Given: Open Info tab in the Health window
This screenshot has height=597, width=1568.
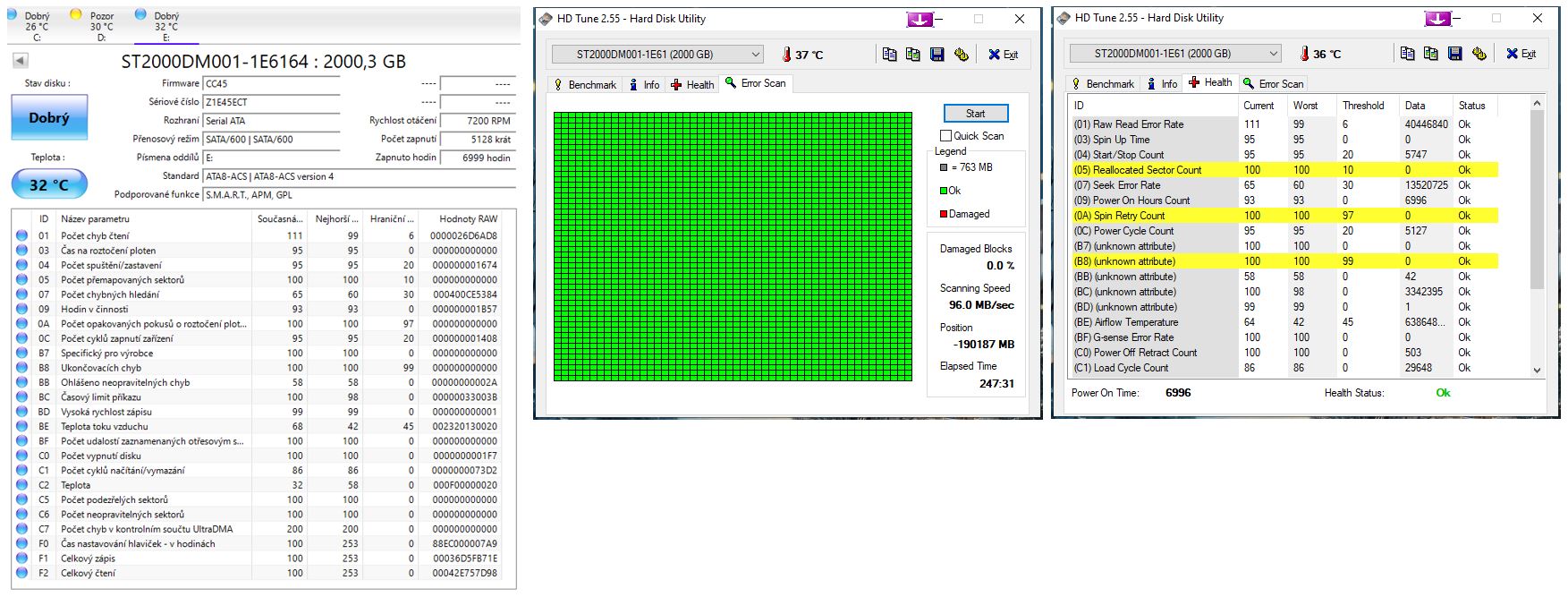Looking at the screenshot, I should coord(1162,84).
